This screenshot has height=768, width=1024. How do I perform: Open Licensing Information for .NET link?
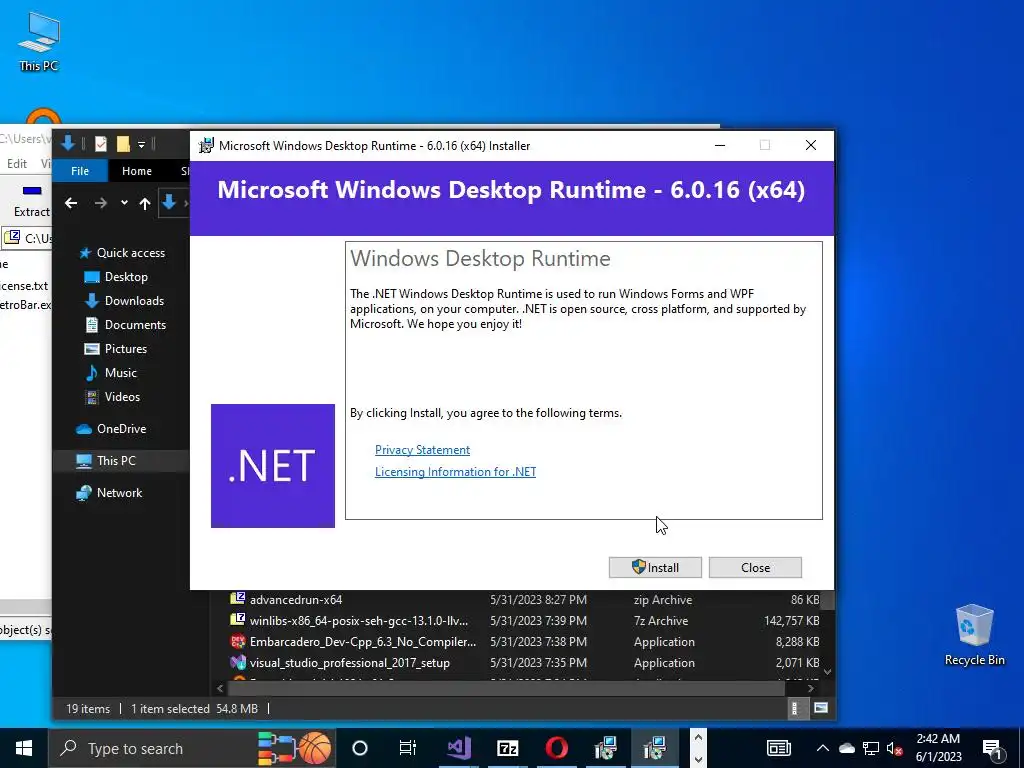(x=455, y=472)
